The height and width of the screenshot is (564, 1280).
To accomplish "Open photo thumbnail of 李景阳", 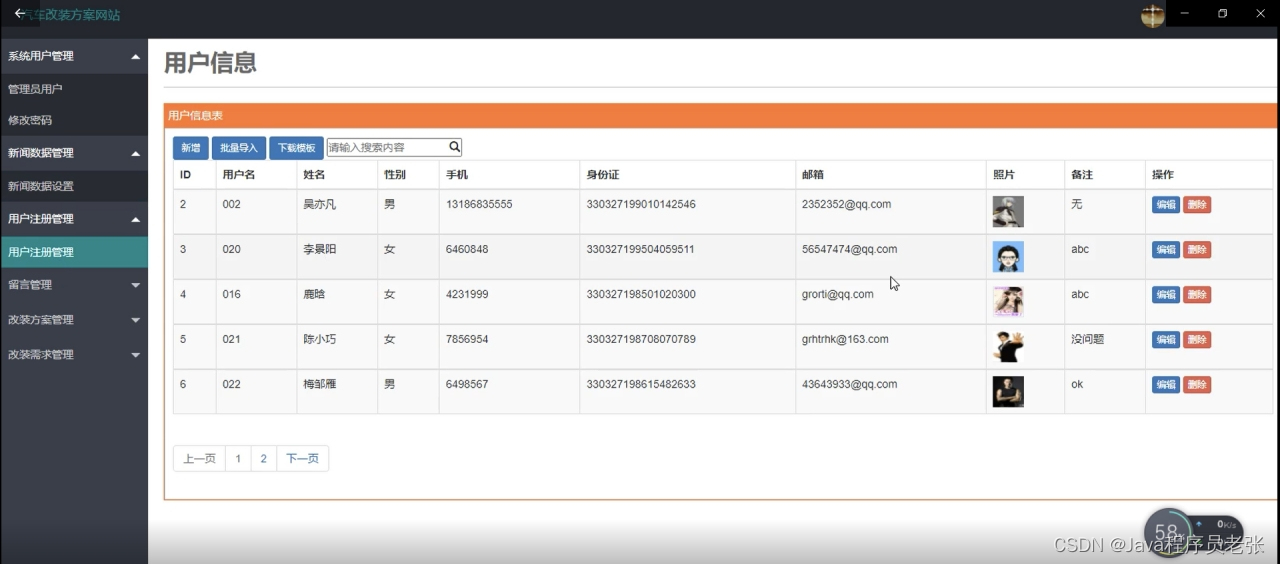I will click(x=1008, y=257).
